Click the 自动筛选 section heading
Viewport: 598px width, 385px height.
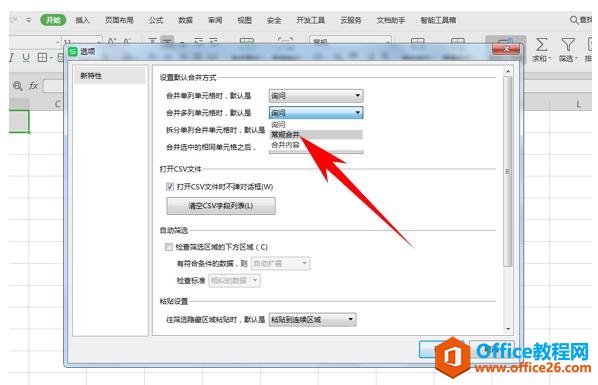[174, 230]
